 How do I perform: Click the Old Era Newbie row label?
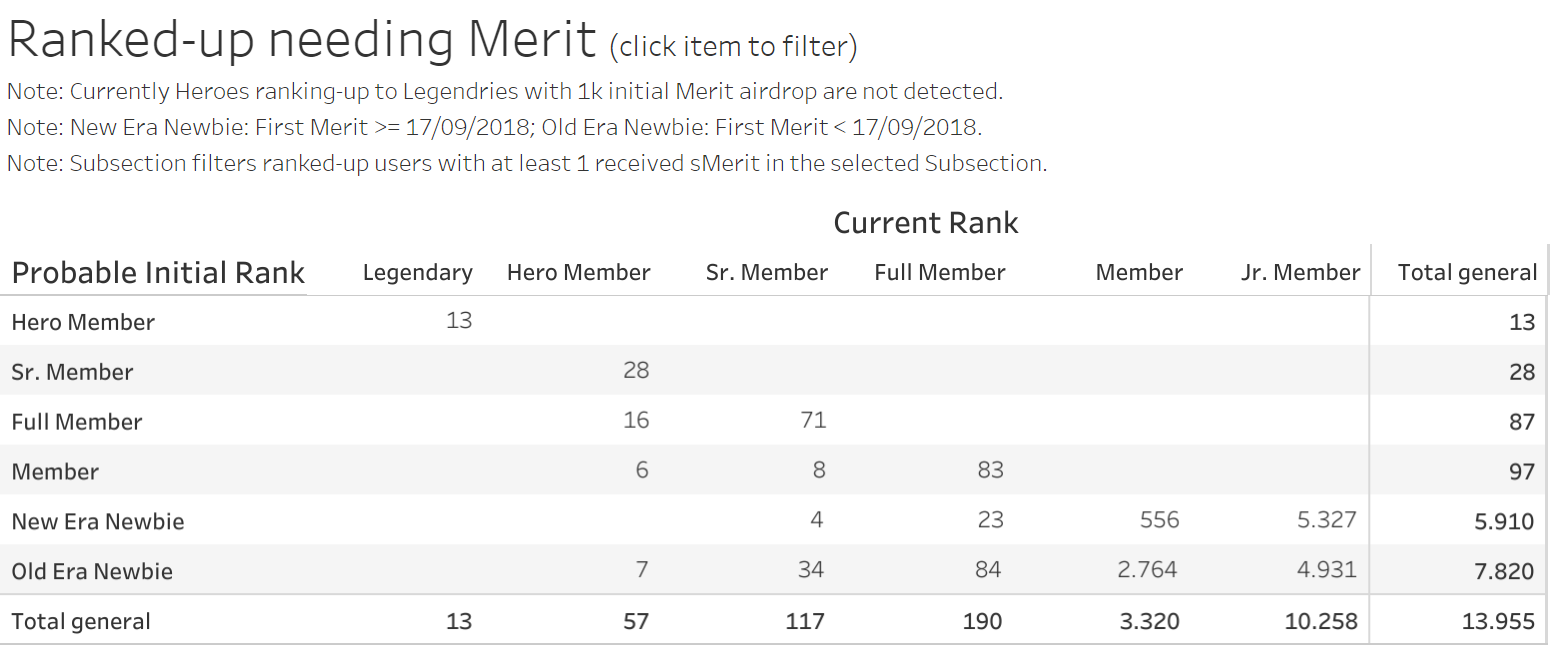pyautogui.click(x=92, y=572)
